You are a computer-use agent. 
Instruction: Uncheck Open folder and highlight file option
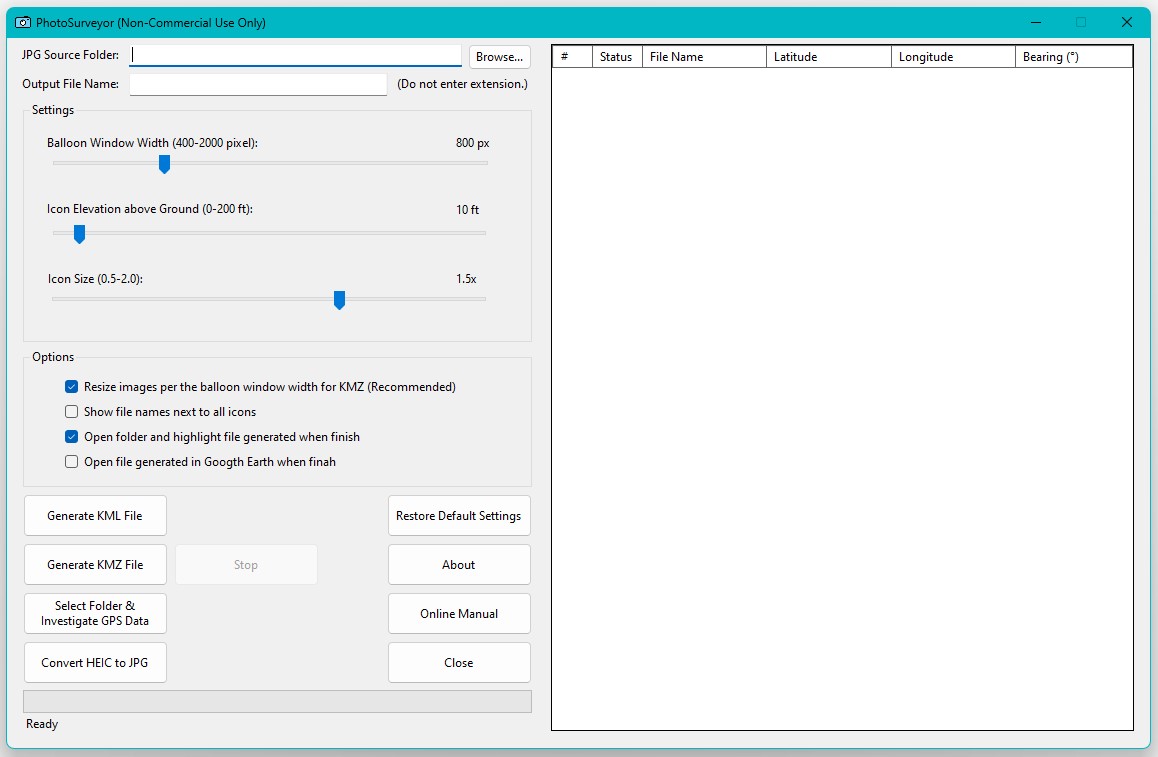(71, 437)
